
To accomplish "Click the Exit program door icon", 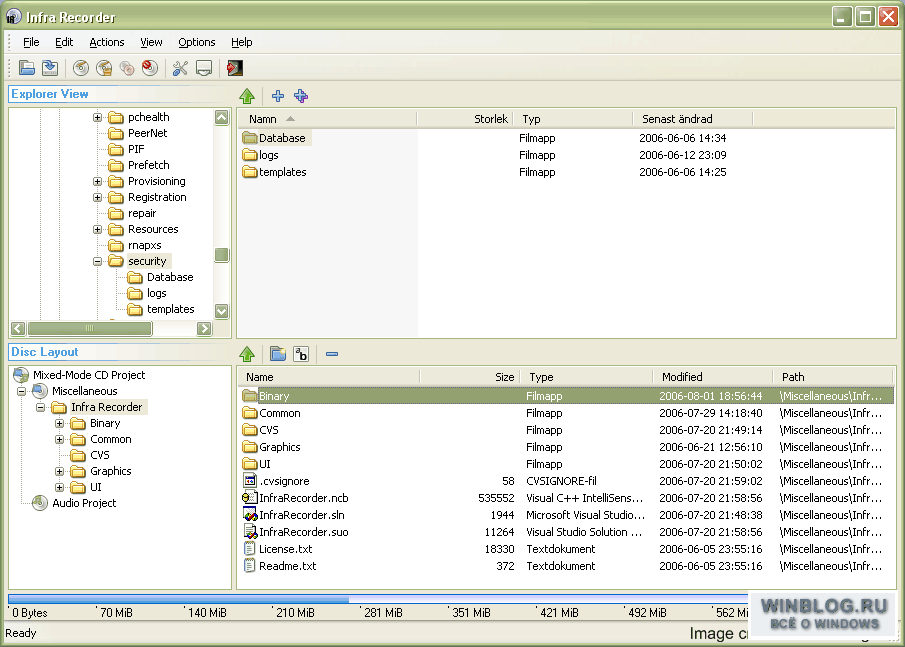I will 235,68.
